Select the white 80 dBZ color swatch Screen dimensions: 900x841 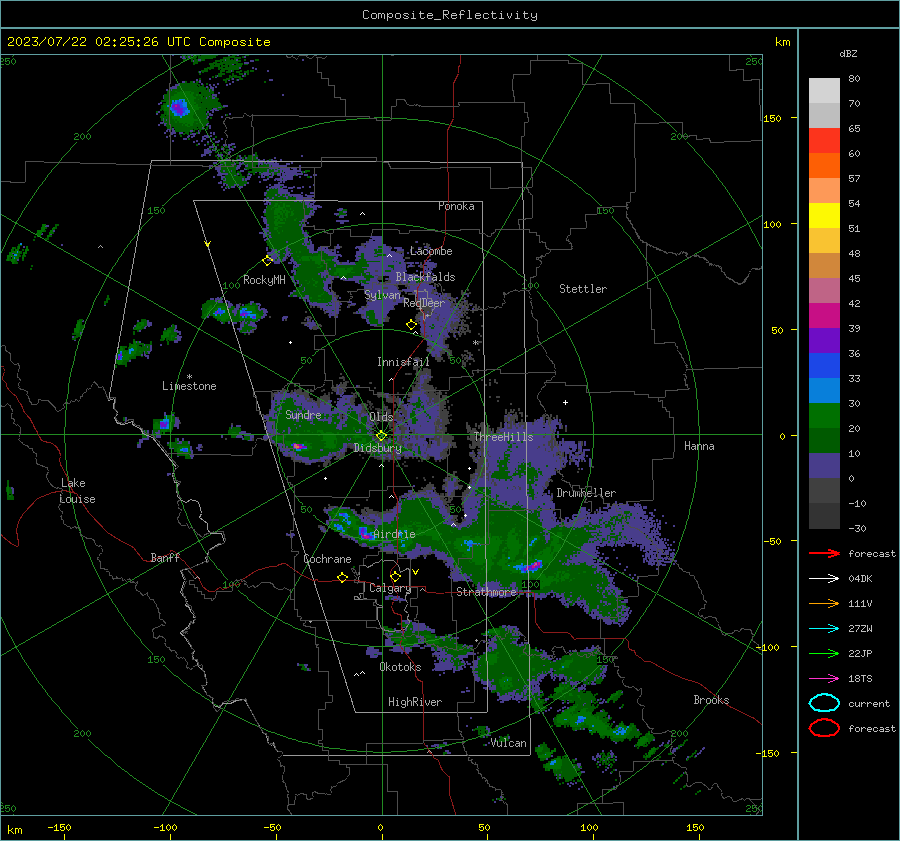tap(824, 90)
